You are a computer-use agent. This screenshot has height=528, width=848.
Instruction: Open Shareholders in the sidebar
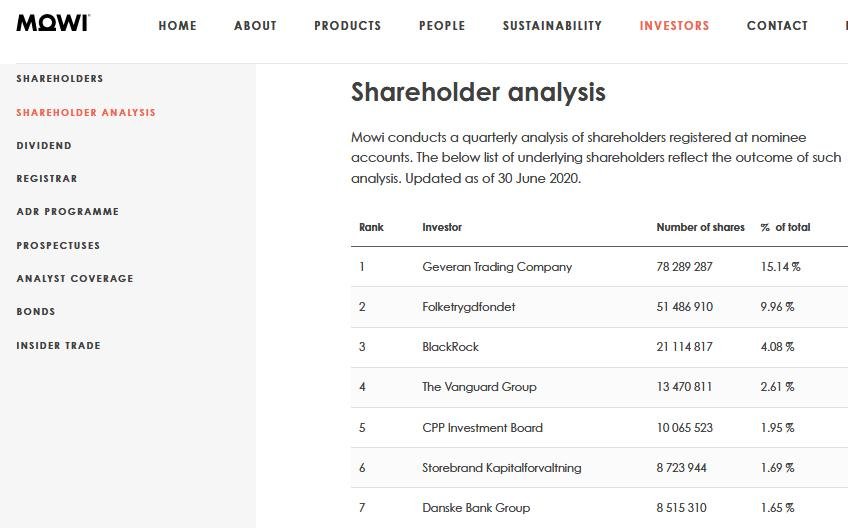[x=60, y=79]
